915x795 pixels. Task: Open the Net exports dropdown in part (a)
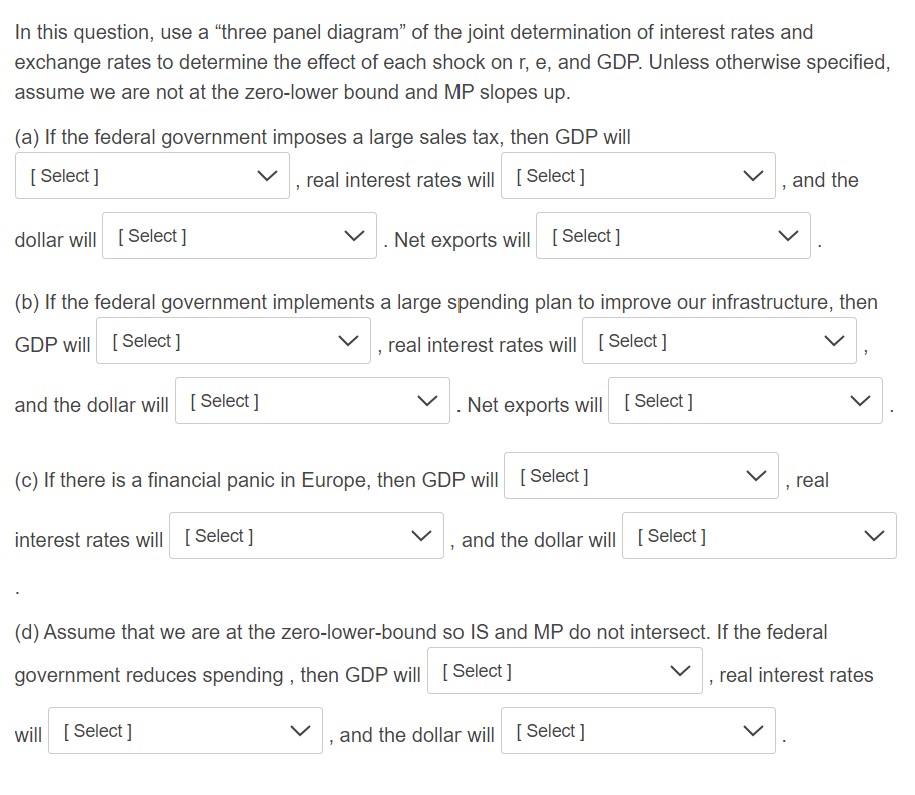pyautogui.click(x=672, y=235)
